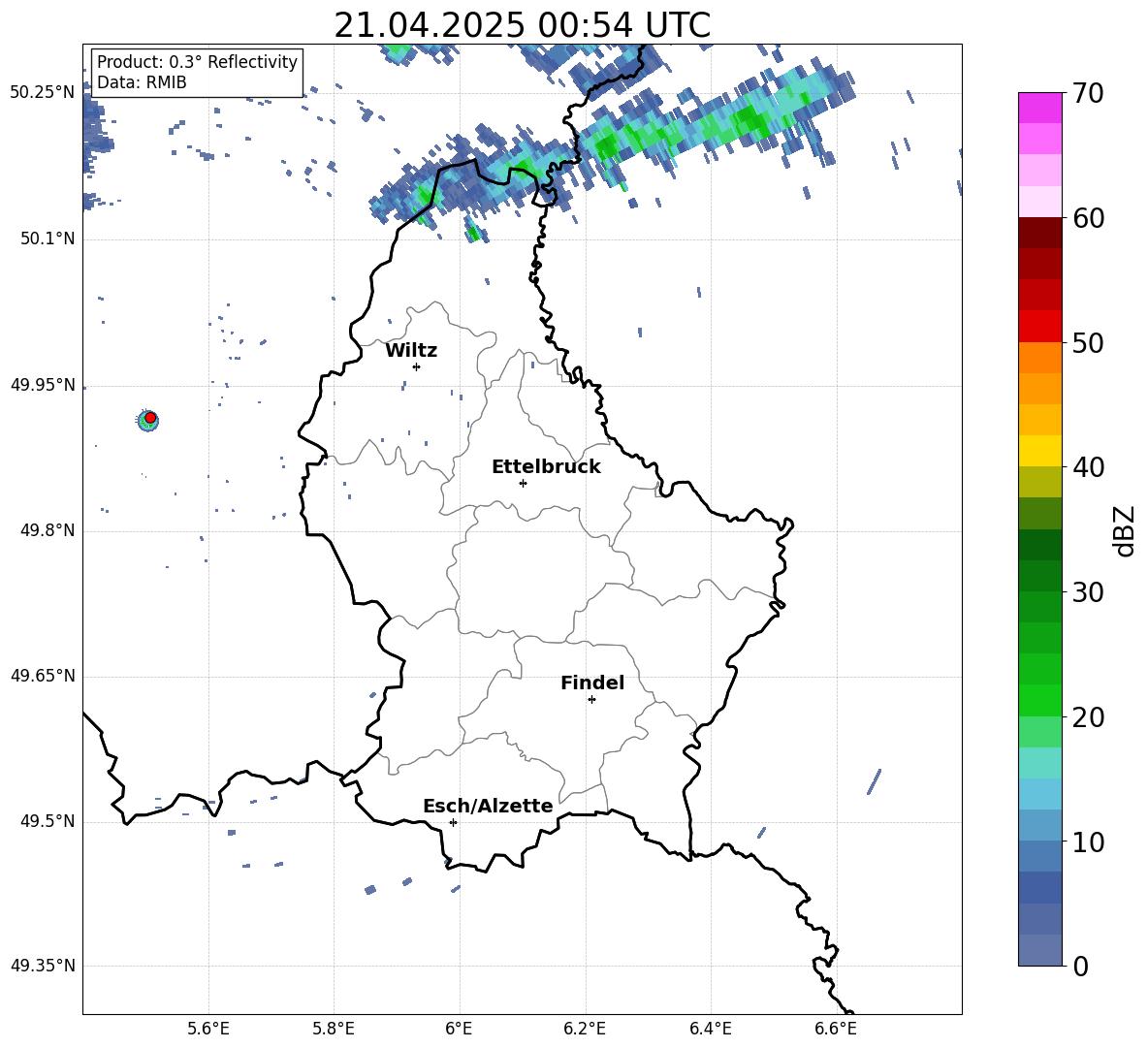The image size is (1148, 1048).
Task: Click the 5.6°E longitude label
Action: [208, 1029]
